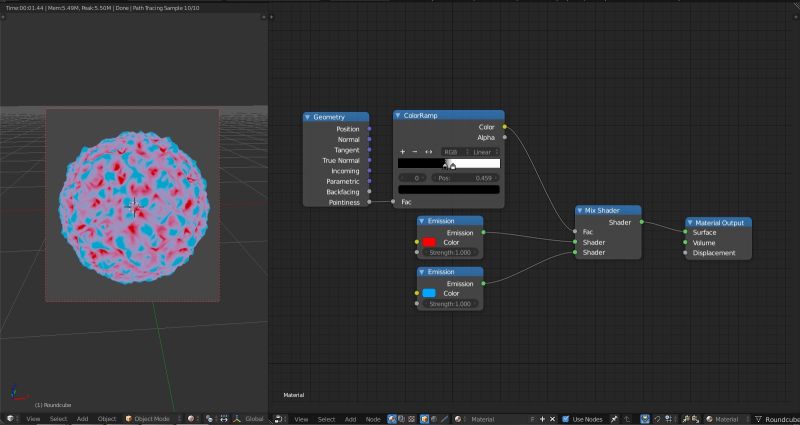Select the shader nodes tree type icon
This screenshot has width=800, height=425.
[392, 418]
